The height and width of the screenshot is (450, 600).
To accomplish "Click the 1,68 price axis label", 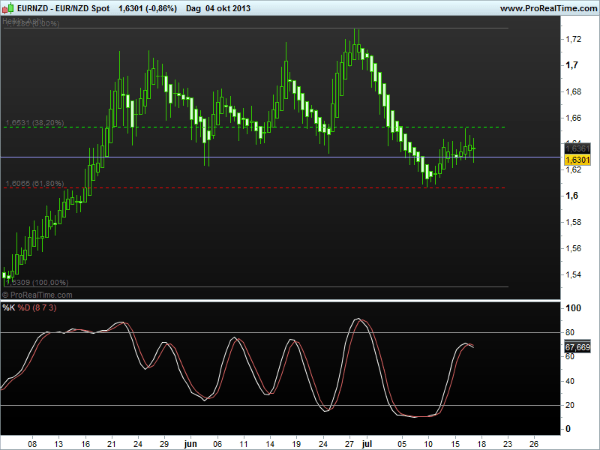I will [573, 91].
